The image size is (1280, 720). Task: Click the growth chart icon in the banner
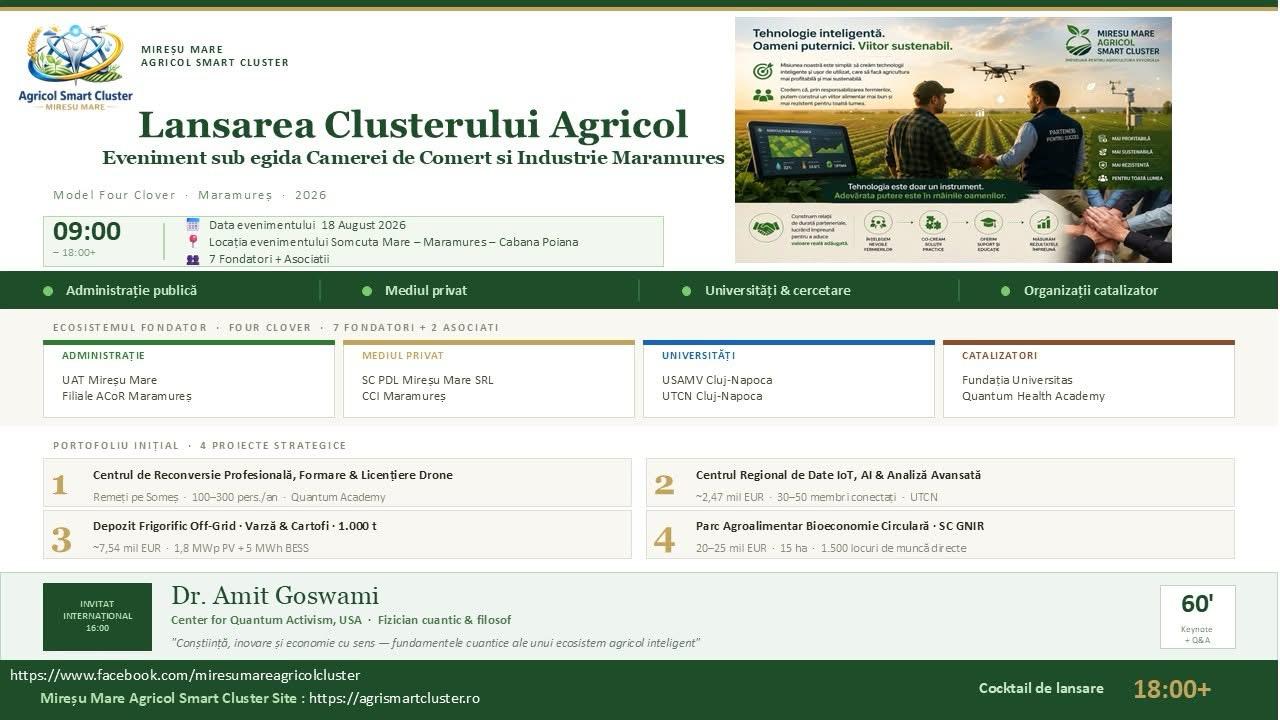[1044, 223]
